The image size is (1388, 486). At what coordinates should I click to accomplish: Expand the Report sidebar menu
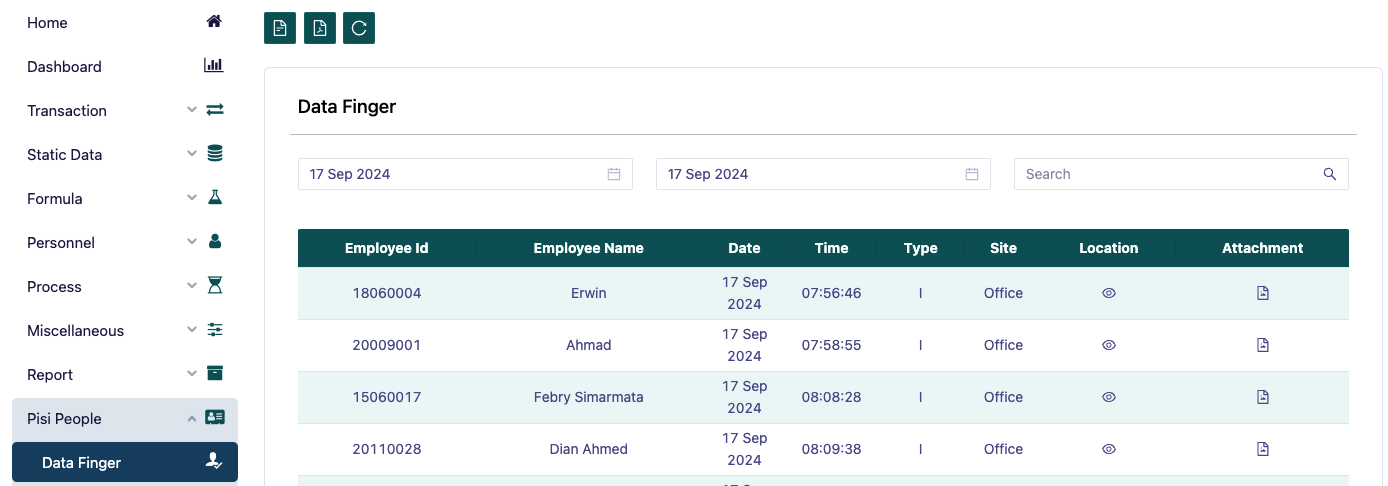click(125, 375)
